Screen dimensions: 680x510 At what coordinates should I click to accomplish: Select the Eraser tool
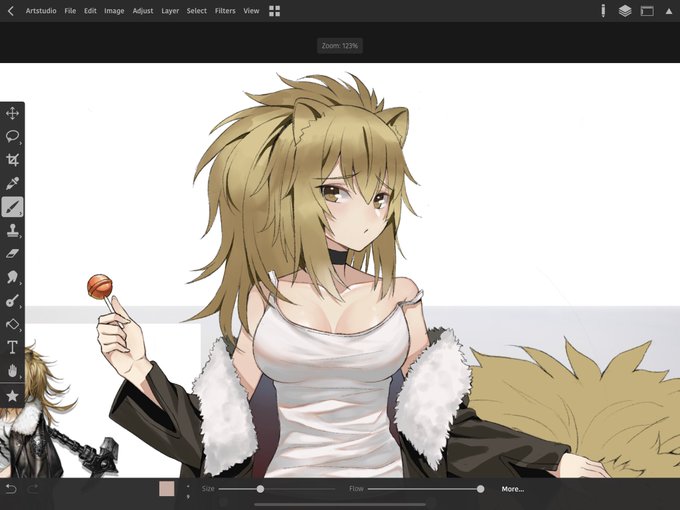[x=12, y=253]
